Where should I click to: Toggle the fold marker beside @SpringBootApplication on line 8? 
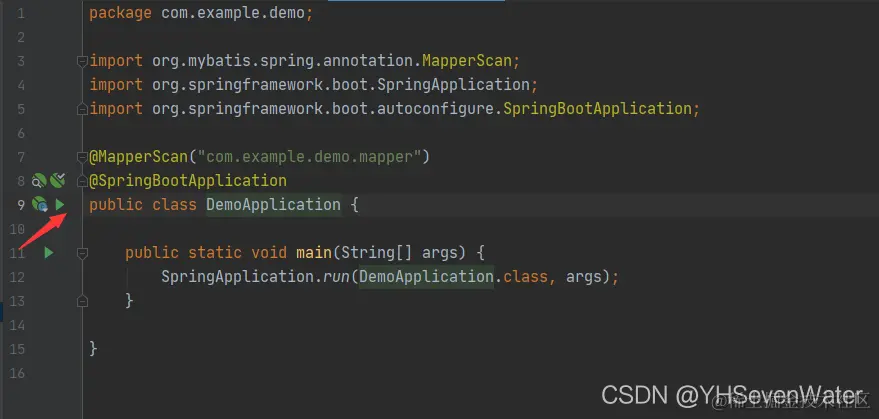point(82,181)
